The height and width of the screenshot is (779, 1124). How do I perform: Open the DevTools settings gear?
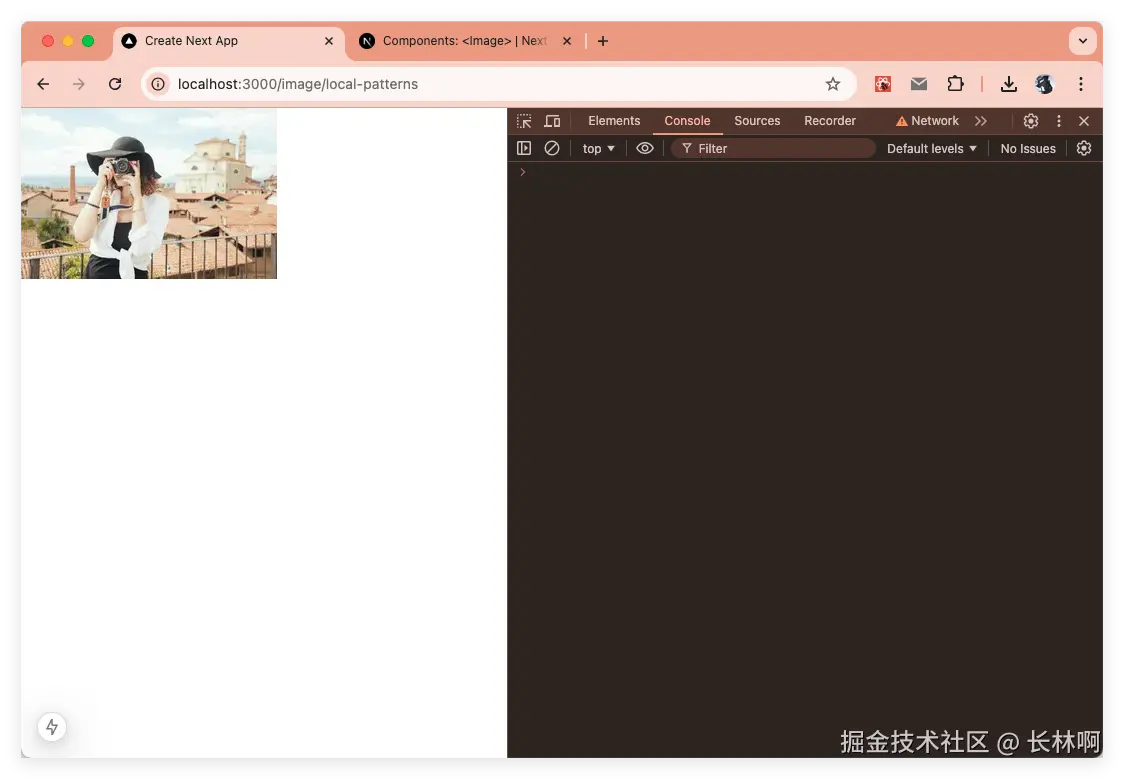tap(1030, 121)
